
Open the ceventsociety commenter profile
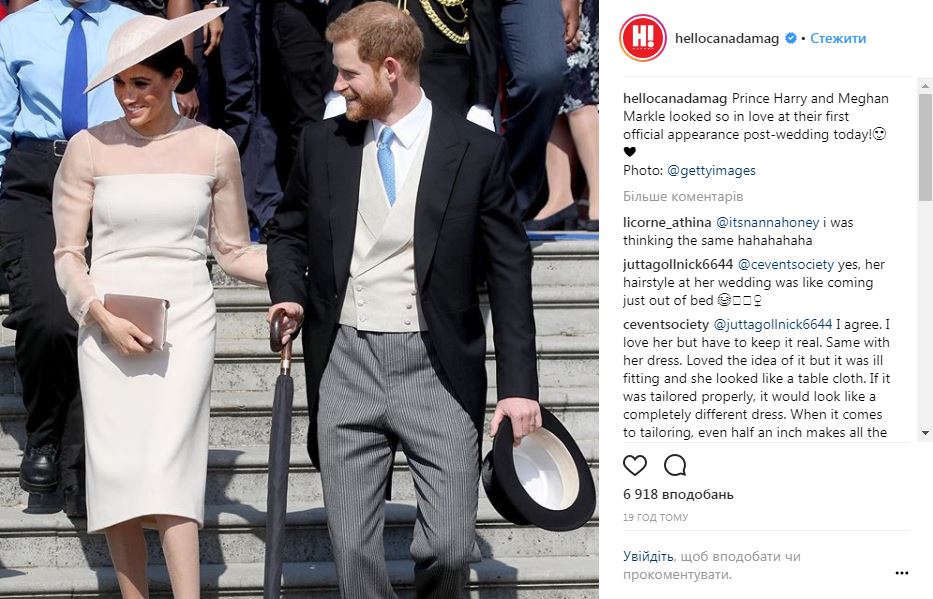click(666, 325)
